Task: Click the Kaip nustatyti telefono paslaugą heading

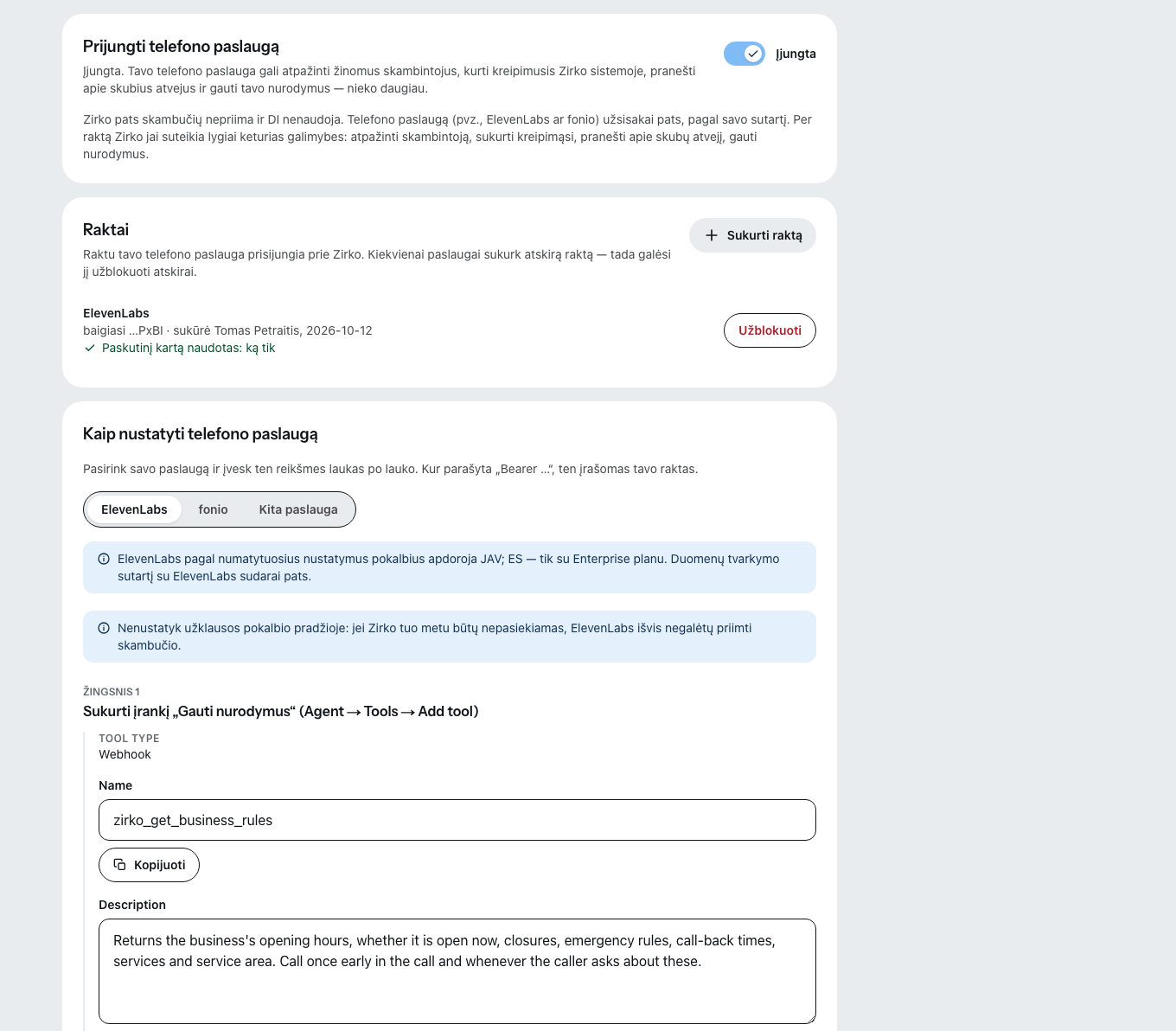Action: [201, 434]
